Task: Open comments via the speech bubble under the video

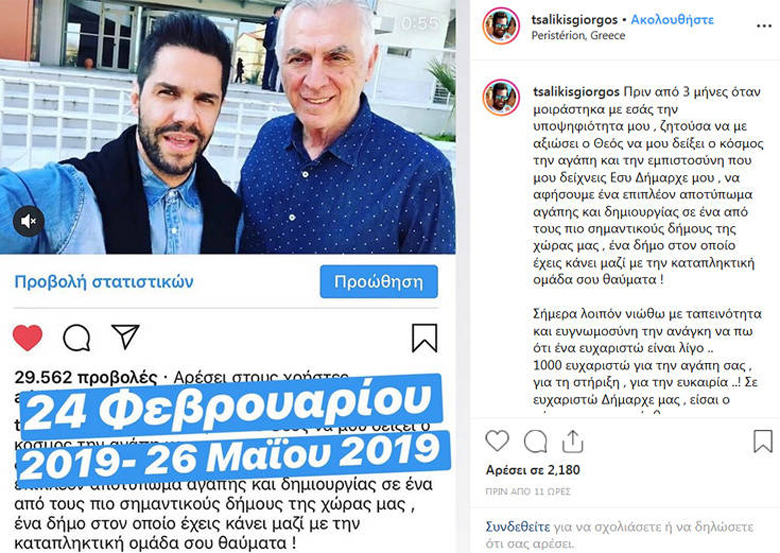Action: click(77, 338)
